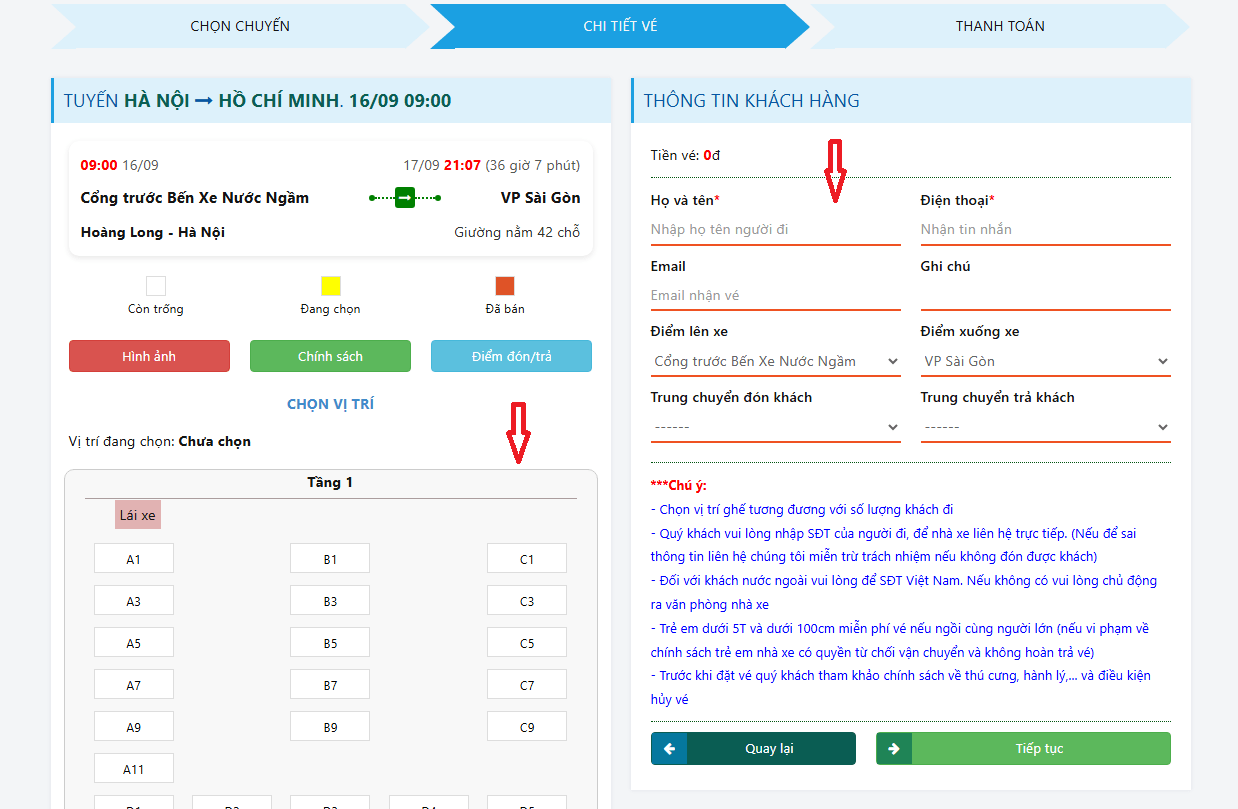This screenshot has width=1238, height=809.
Task: Click the Họ và tên input field
Action: (x=775, y=229)
